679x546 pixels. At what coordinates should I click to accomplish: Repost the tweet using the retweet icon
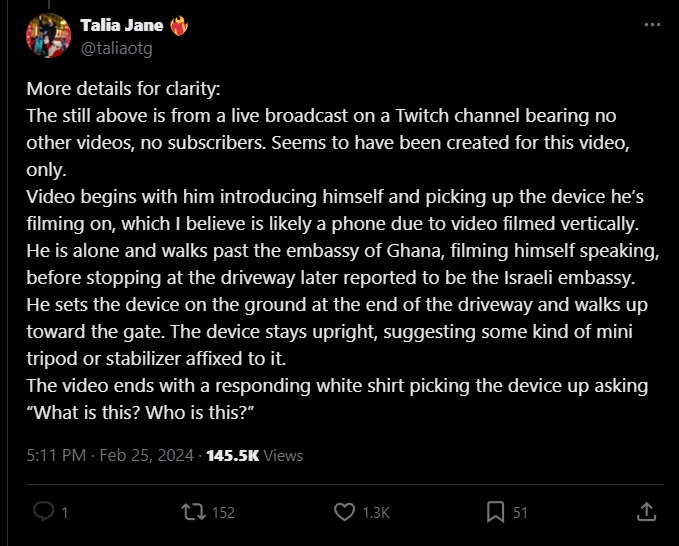click(x=194, y=512)
